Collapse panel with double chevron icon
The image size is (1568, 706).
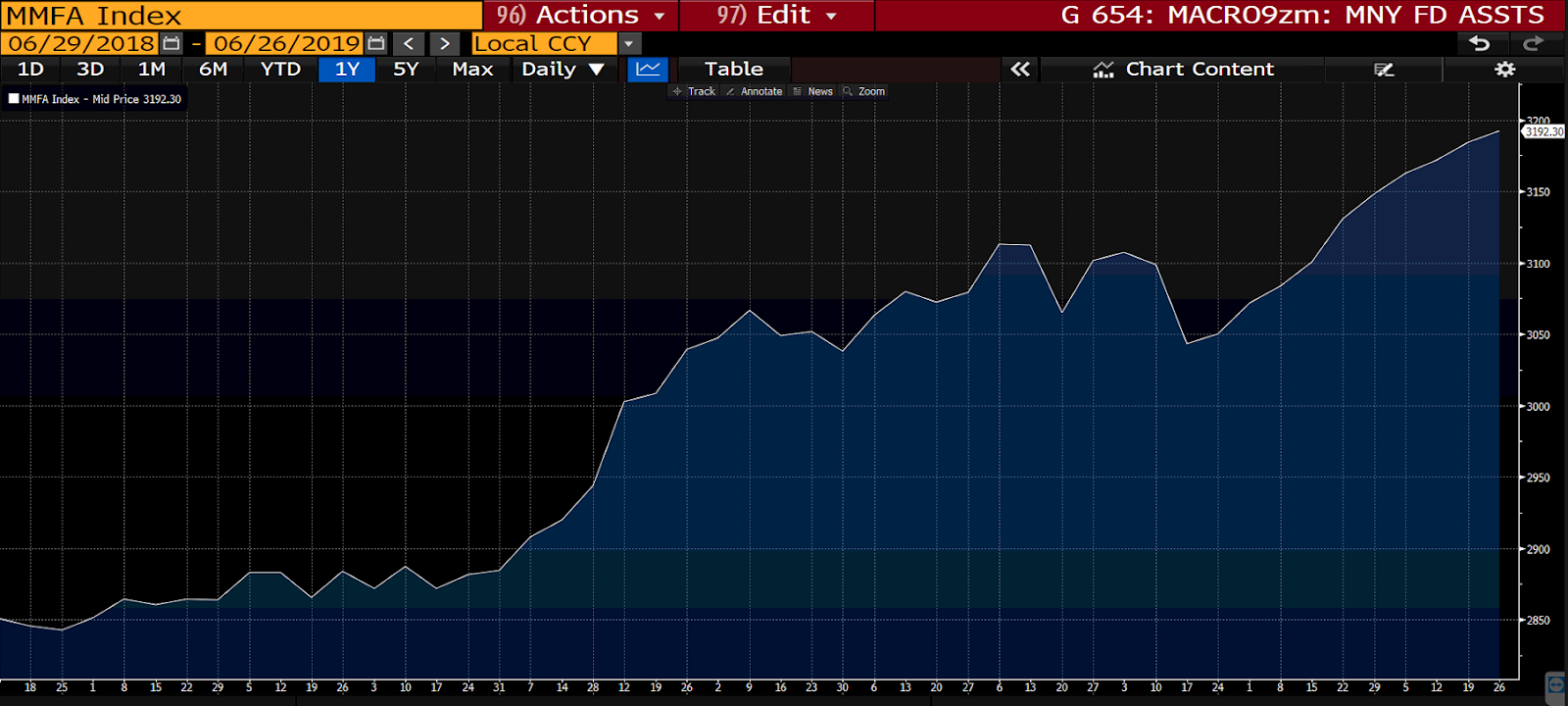[x=1020, y=69]
